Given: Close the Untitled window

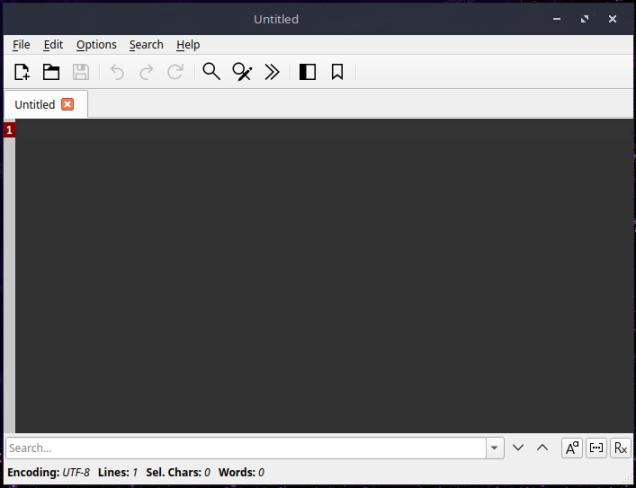Looking at the screenshot, I should tap(612, 19).
